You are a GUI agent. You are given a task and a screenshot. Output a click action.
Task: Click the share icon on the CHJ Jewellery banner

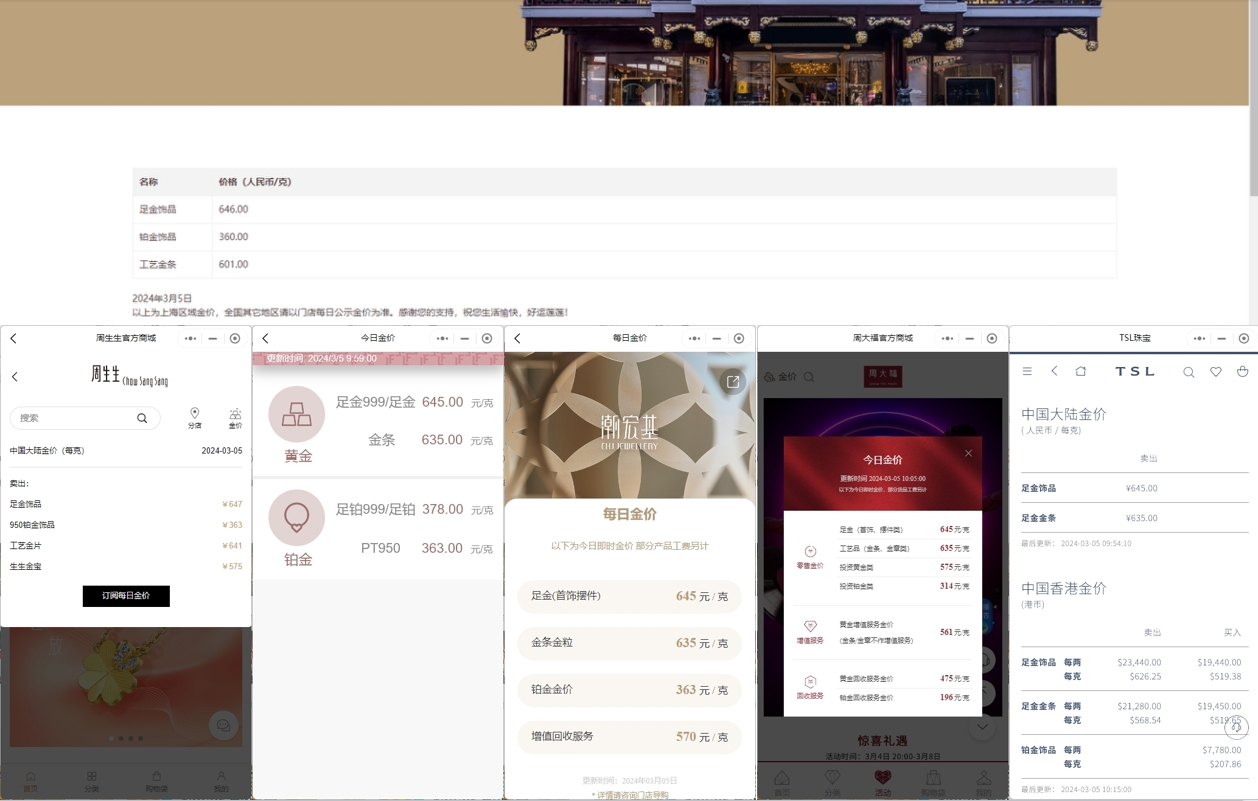click(733, 382)
